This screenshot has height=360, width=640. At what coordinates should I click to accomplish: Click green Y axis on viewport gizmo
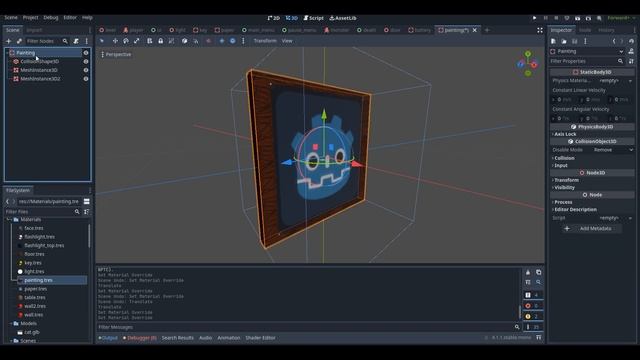pyautogui.click(x=528, y=54)
